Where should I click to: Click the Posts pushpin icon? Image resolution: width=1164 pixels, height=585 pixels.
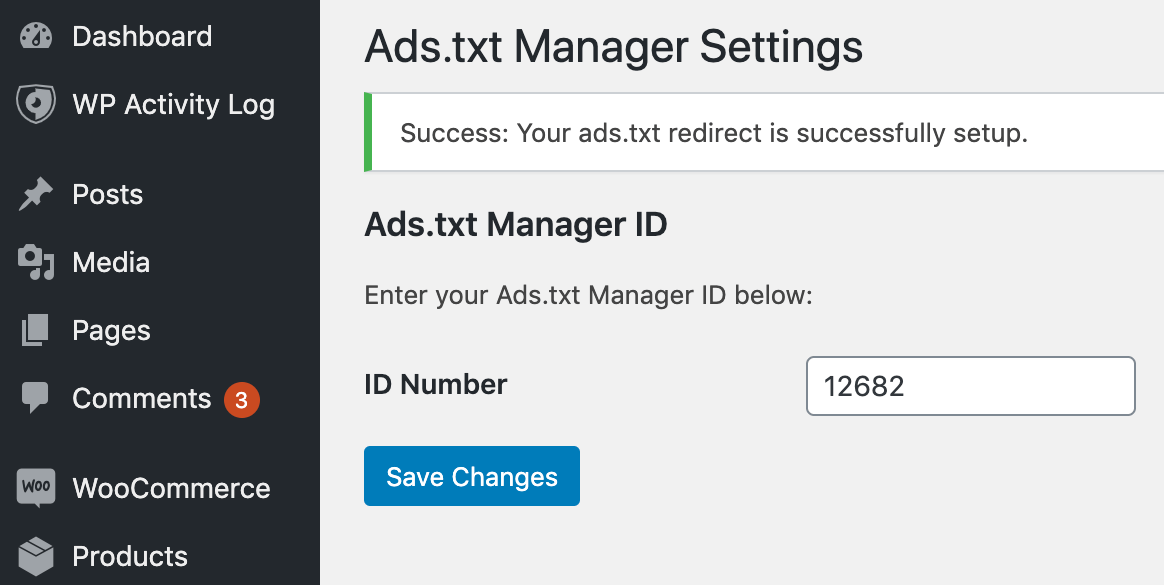tap(34, 194)
